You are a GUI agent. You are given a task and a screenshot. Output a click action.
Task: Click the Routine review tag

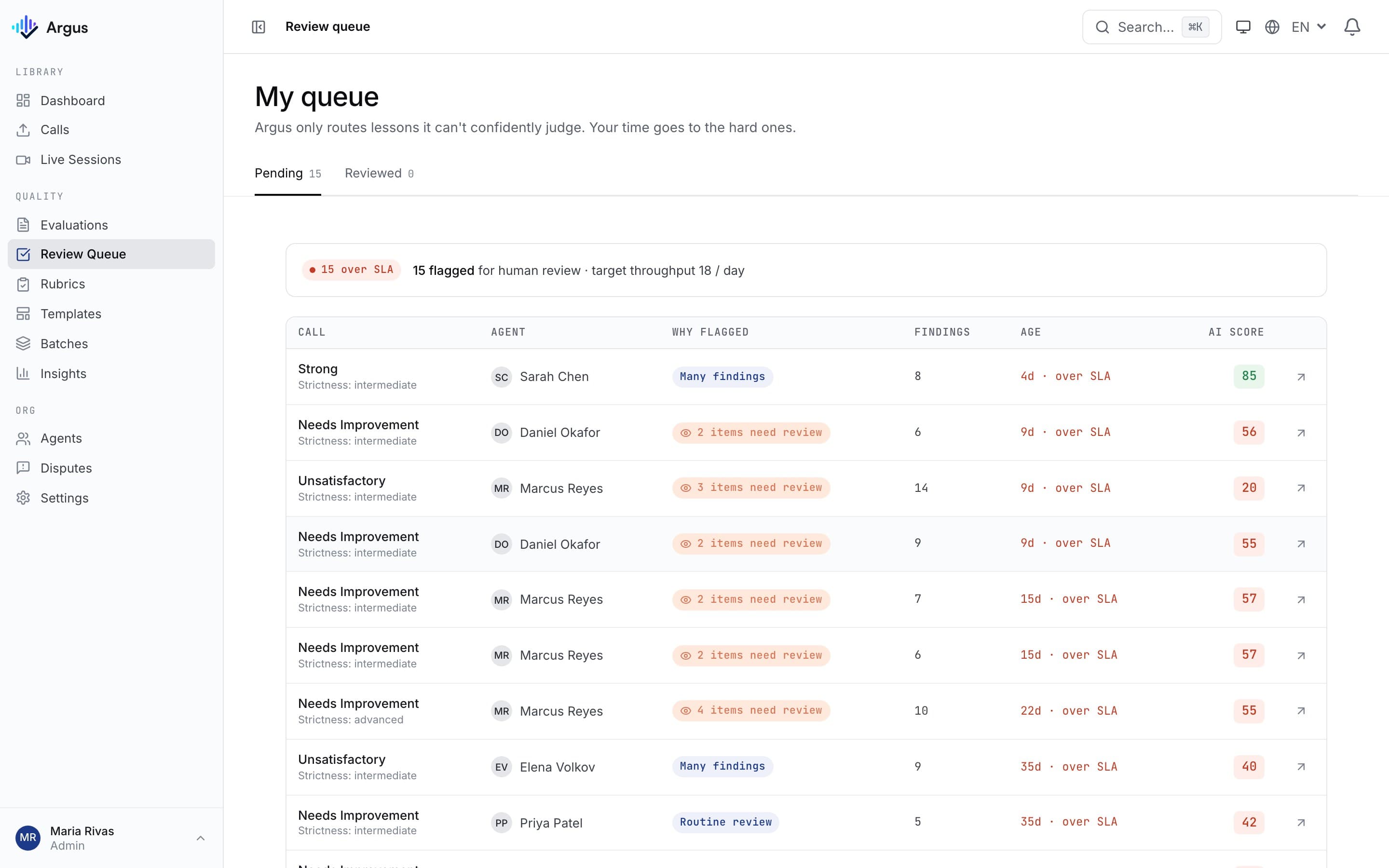point(725,822)
